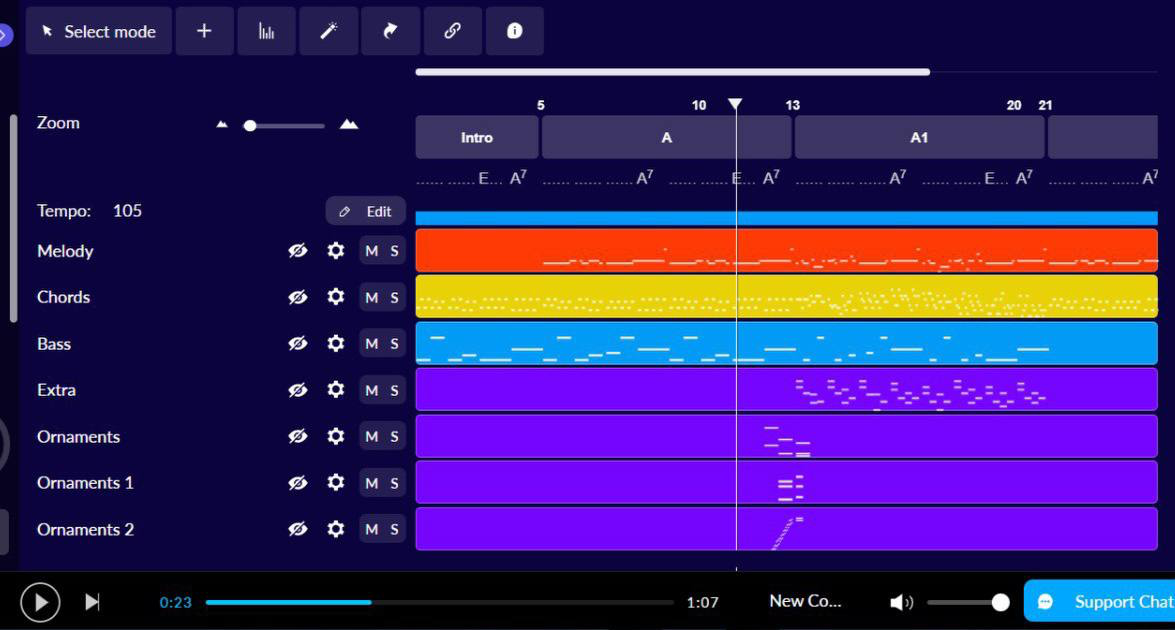The width and height of the screenshot is (1175, 630).
Task: Mute the Extra track
Action: pos(371,390)
